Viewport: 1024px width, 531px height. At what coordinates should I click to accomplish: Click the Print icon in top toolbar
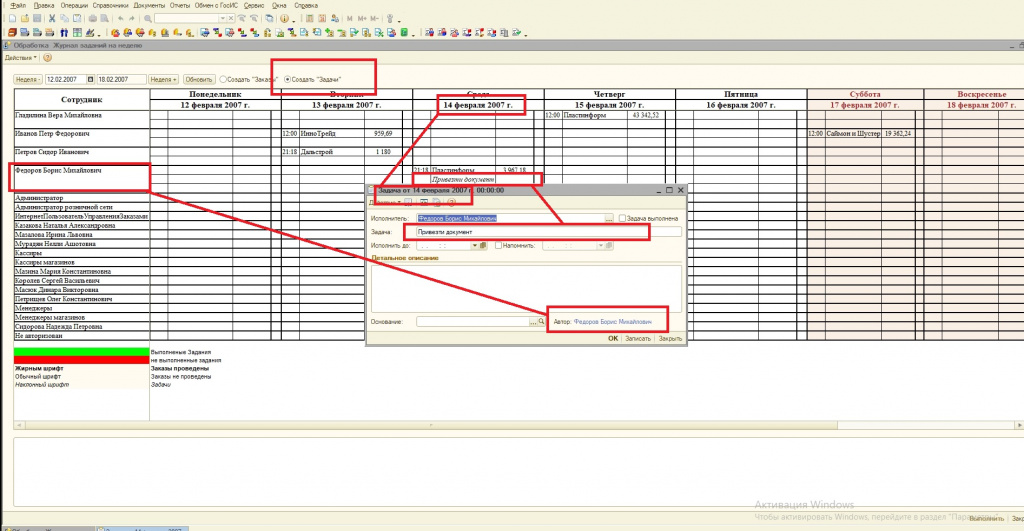93,18
